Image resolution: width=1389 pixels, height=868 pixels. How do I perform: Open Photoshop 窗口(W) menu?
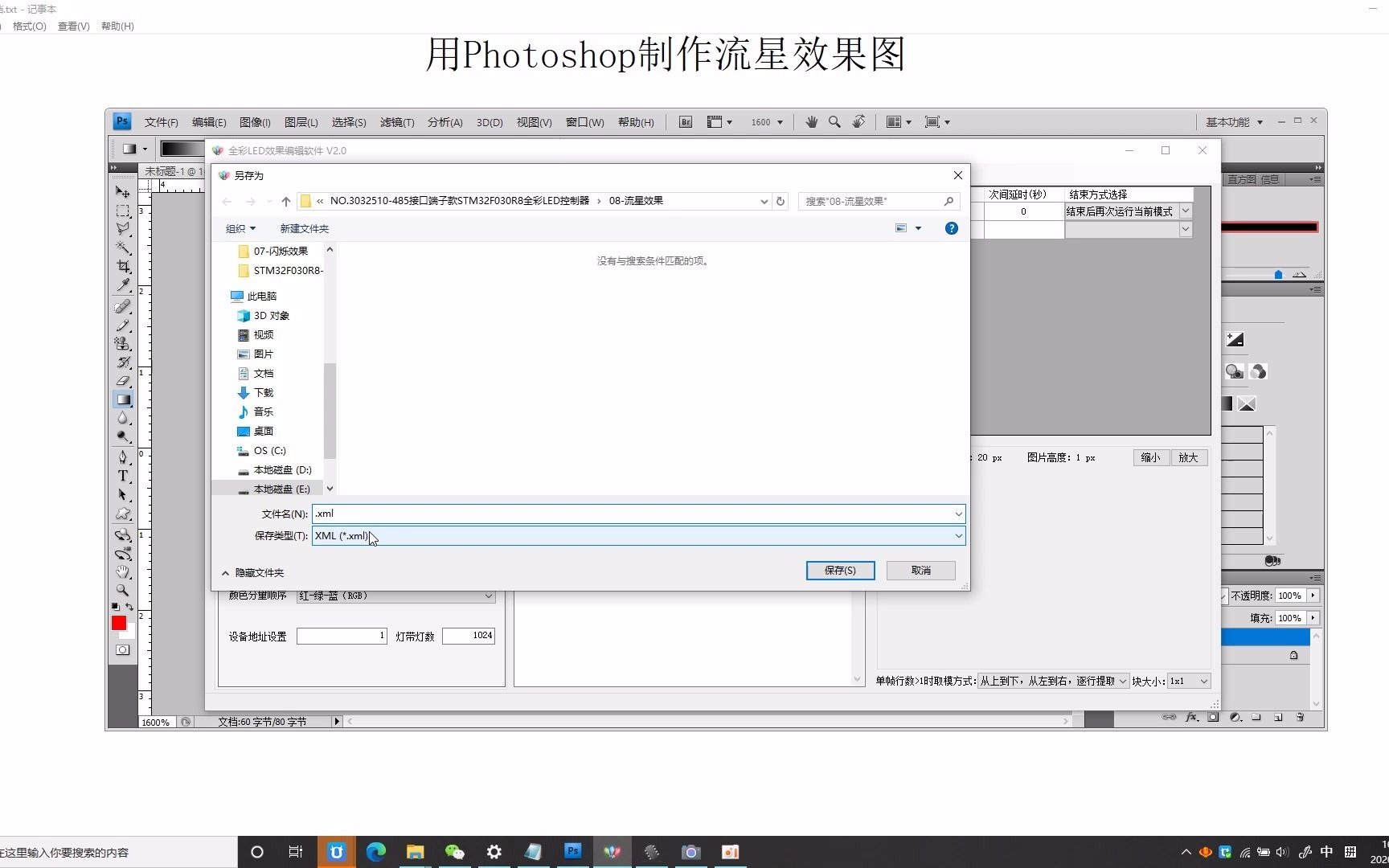click(585, 122)
